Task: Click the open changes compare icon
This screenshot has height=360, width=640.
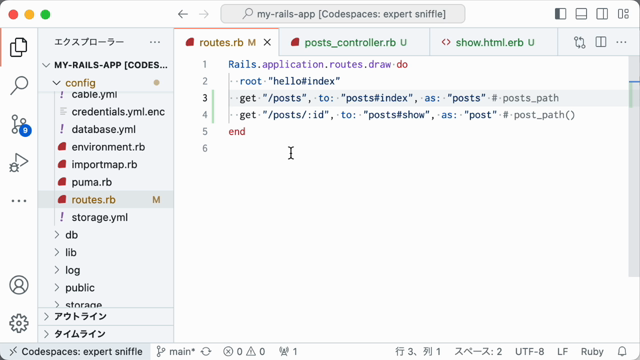Action: pyautogui.click(x=580, y=42)
